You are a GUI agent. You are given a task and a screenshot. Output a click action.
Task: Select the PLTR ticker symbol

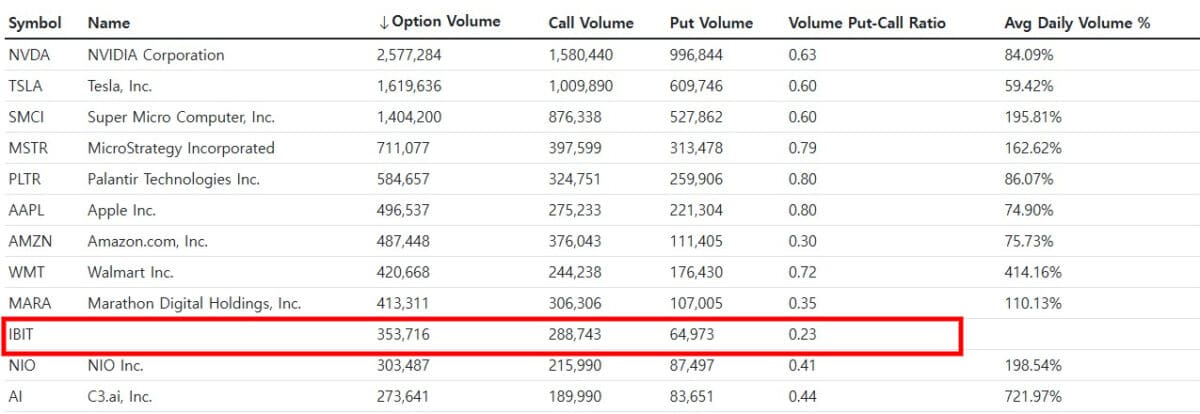click(25, 179)
